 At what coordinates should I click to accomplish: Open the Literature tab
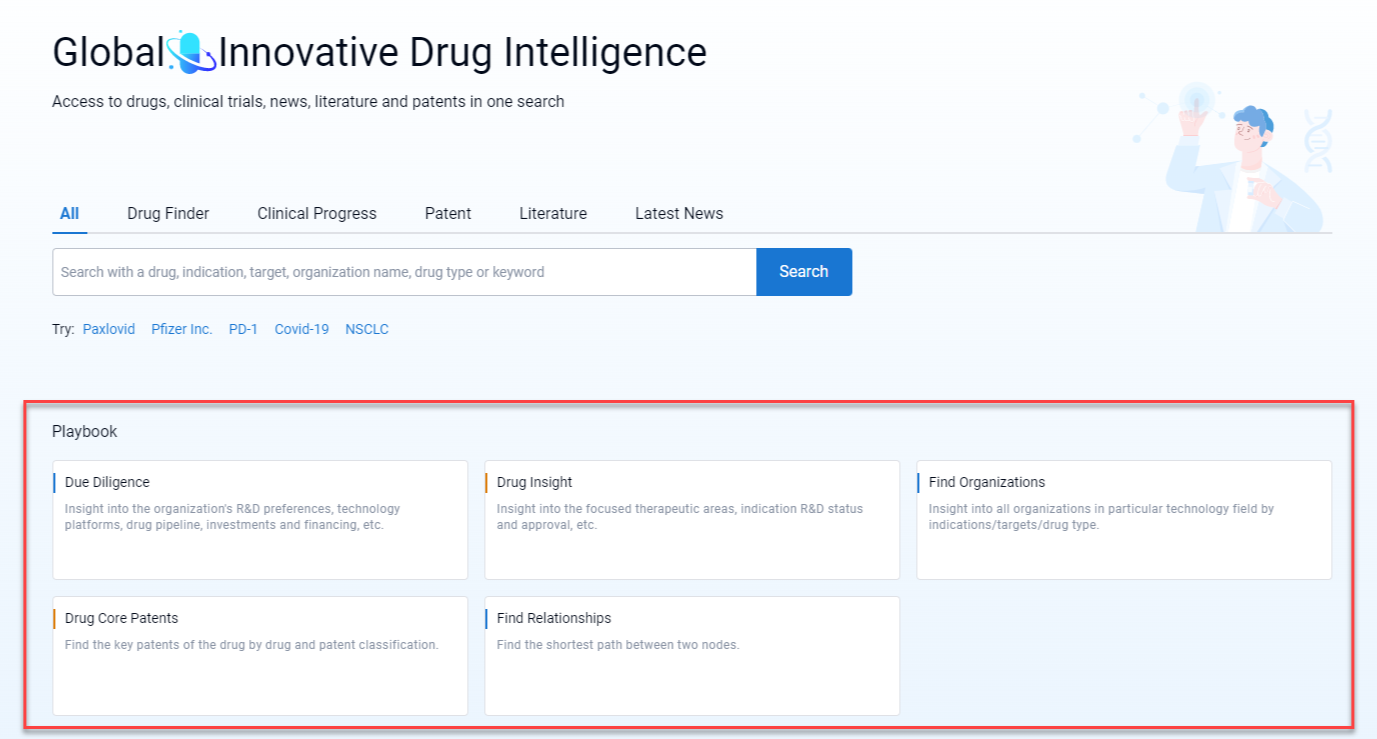[553, 213]
